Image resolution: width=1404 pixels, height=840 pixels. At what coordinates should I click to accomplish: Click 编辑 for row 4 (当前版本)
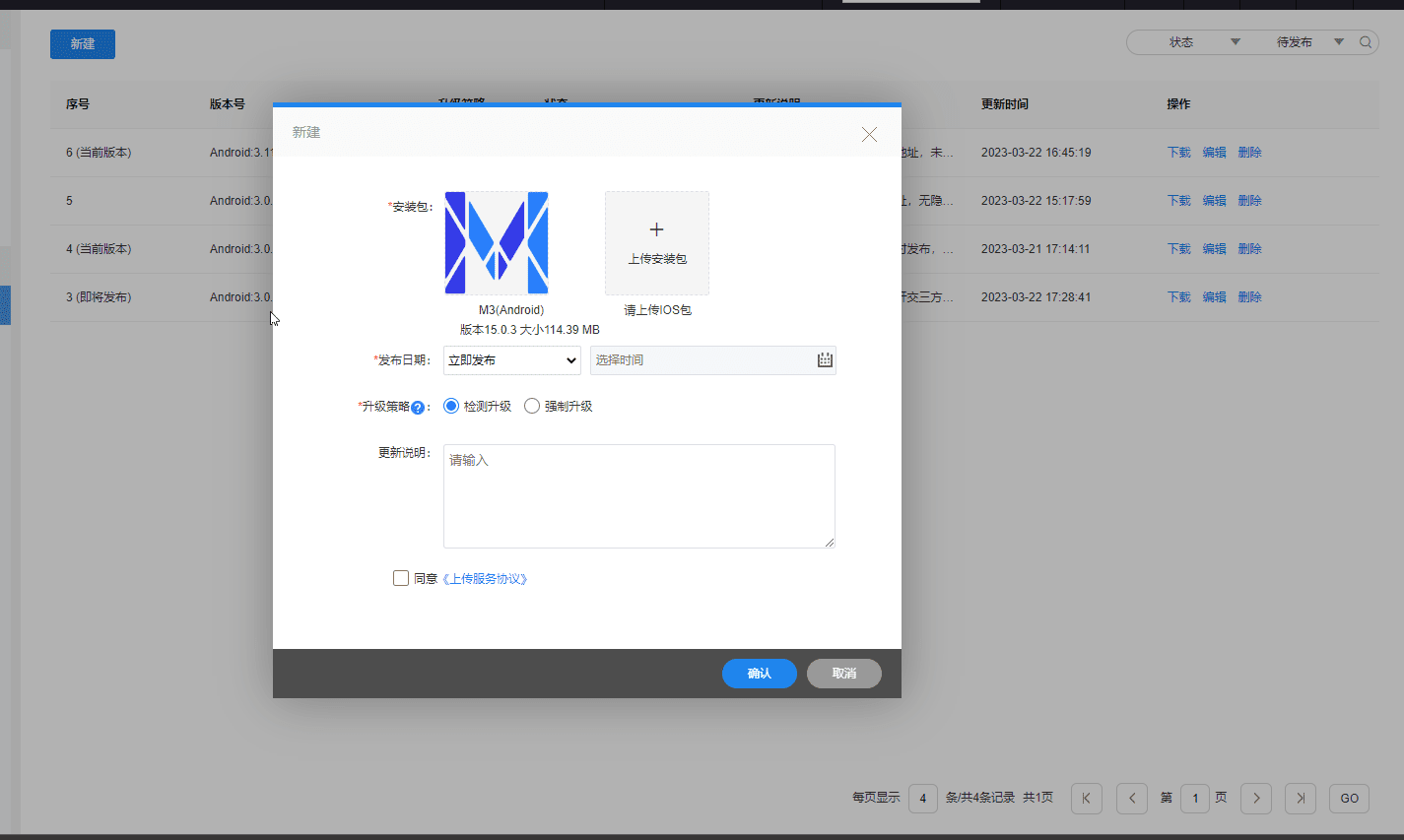pos(1215,249)
